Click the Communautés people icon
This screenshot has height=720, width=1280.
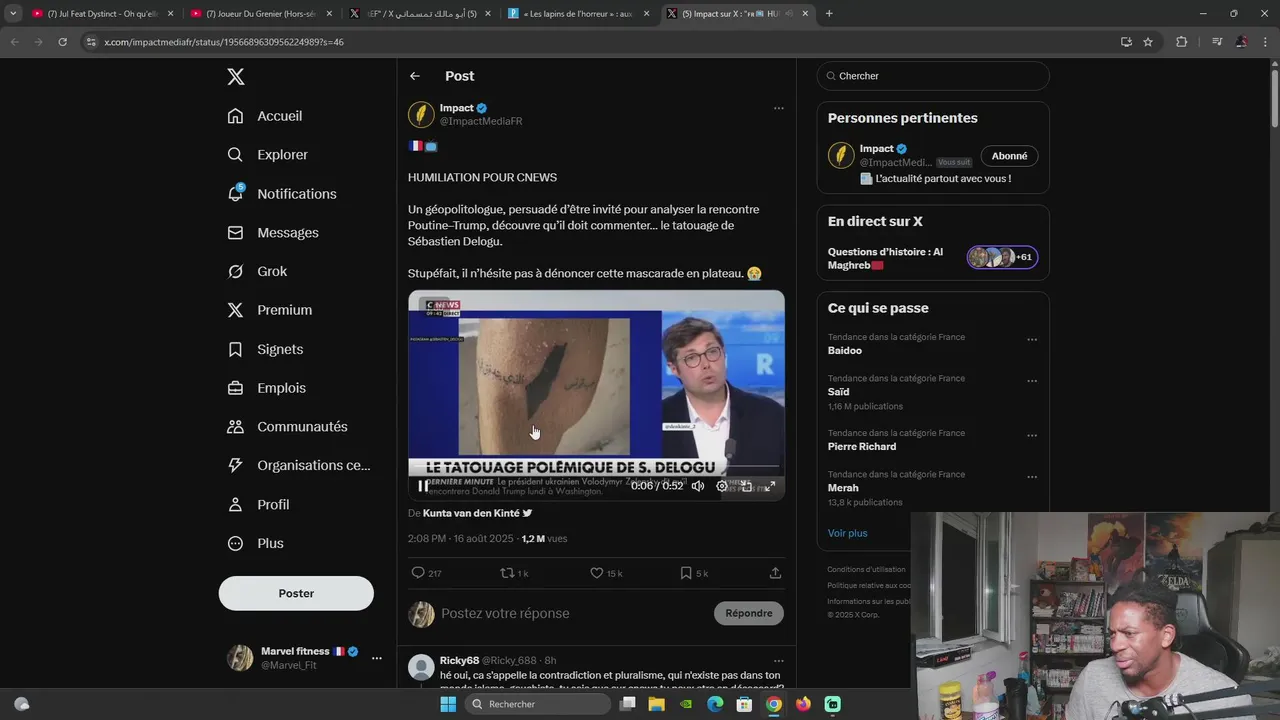tap(235, 427)
